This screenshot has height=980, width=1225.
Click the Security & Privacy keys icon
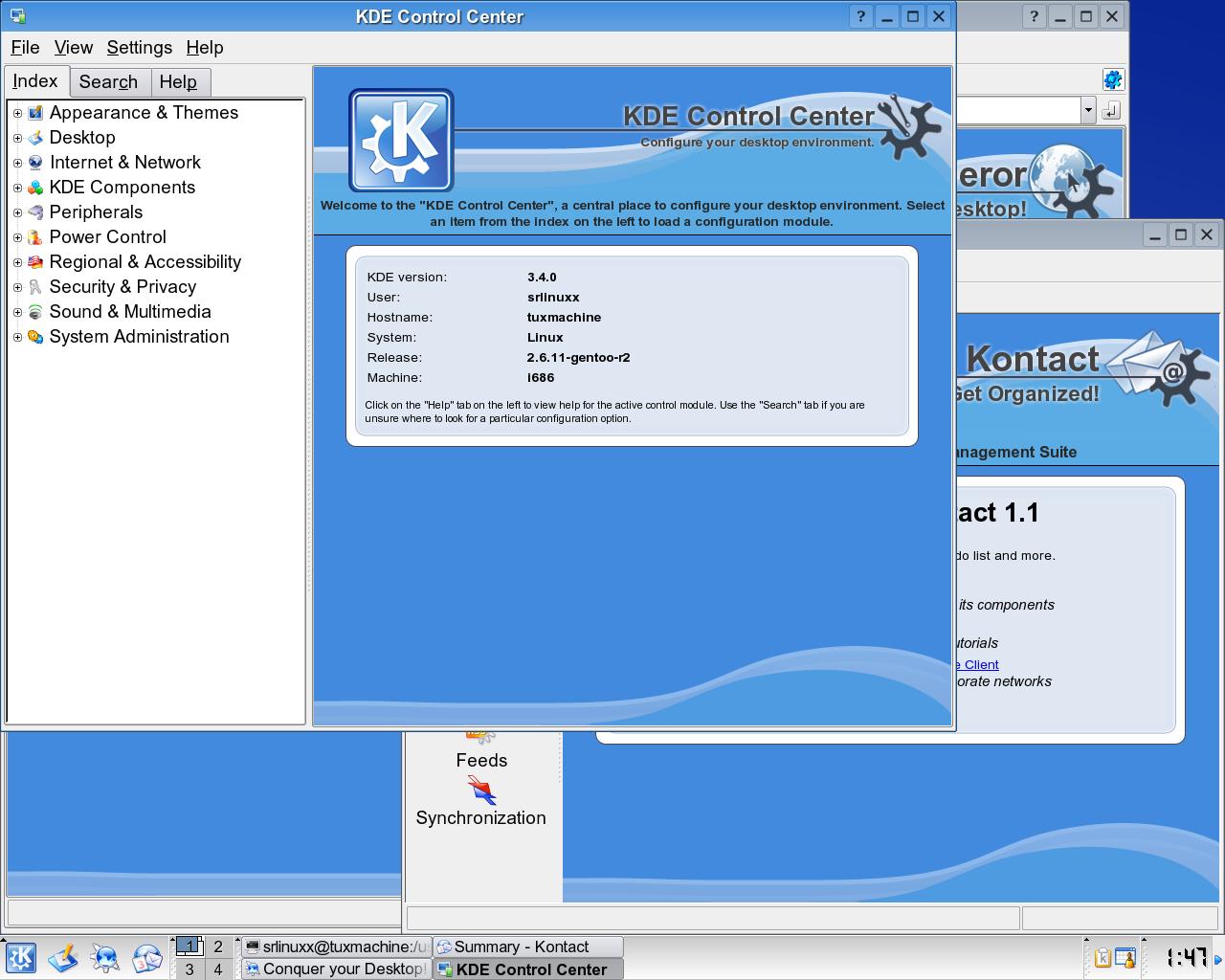[35, 287]
